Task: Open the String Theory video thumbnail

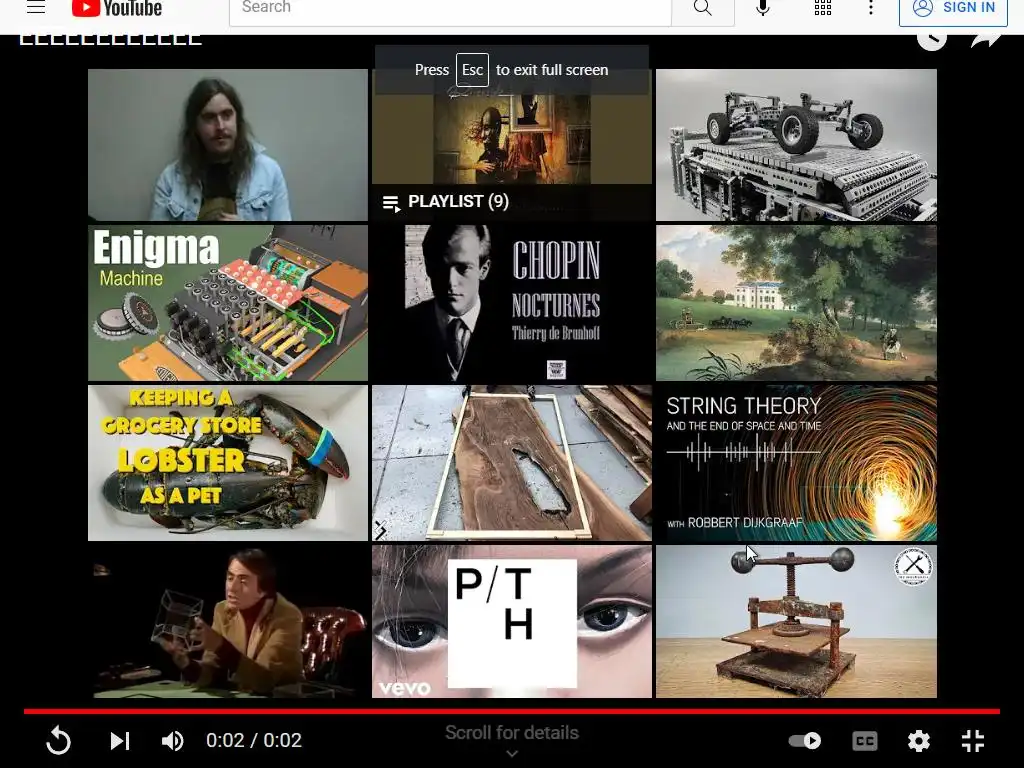Action: click(x=796, y=463)
